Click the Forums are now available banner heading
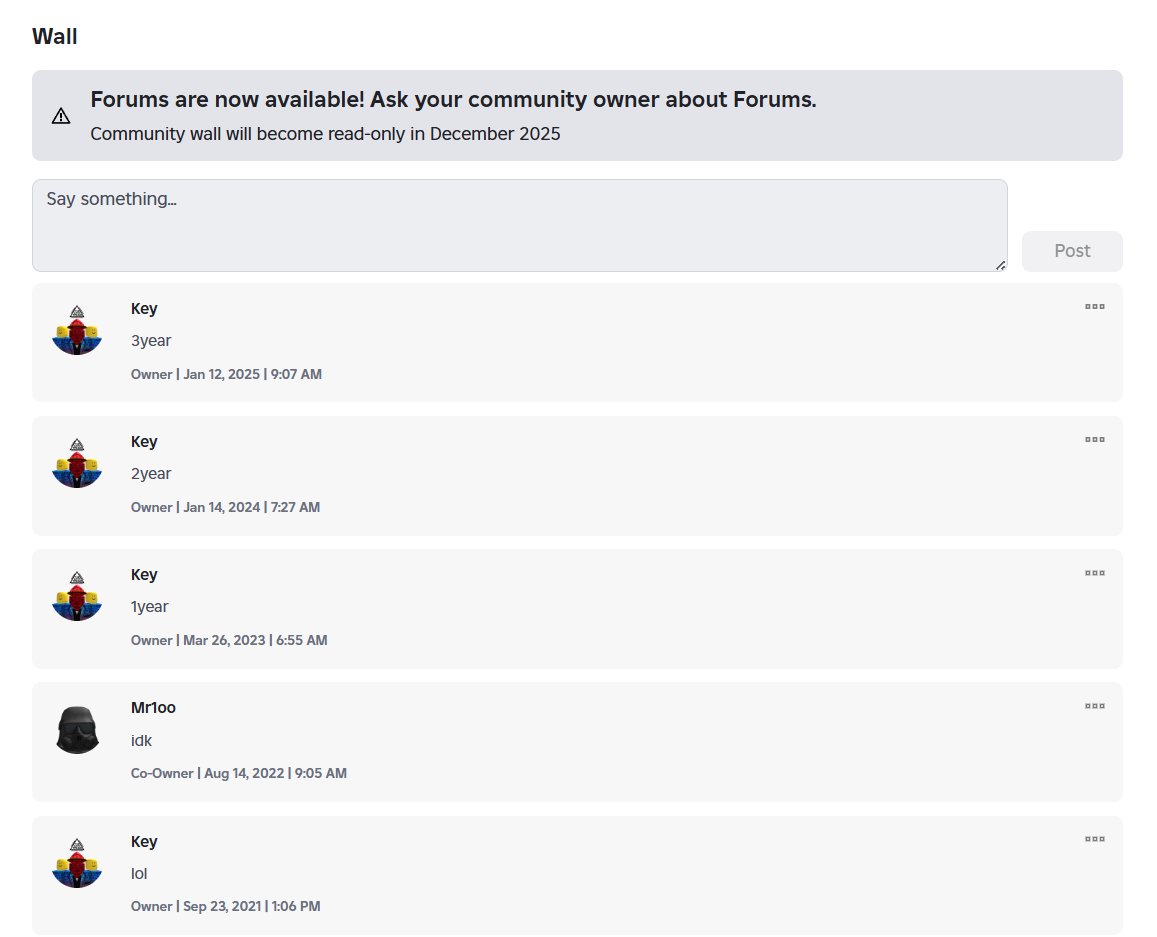Image resolution: width=1157 pixels, height=937 pixels. [x=453, y=100]
